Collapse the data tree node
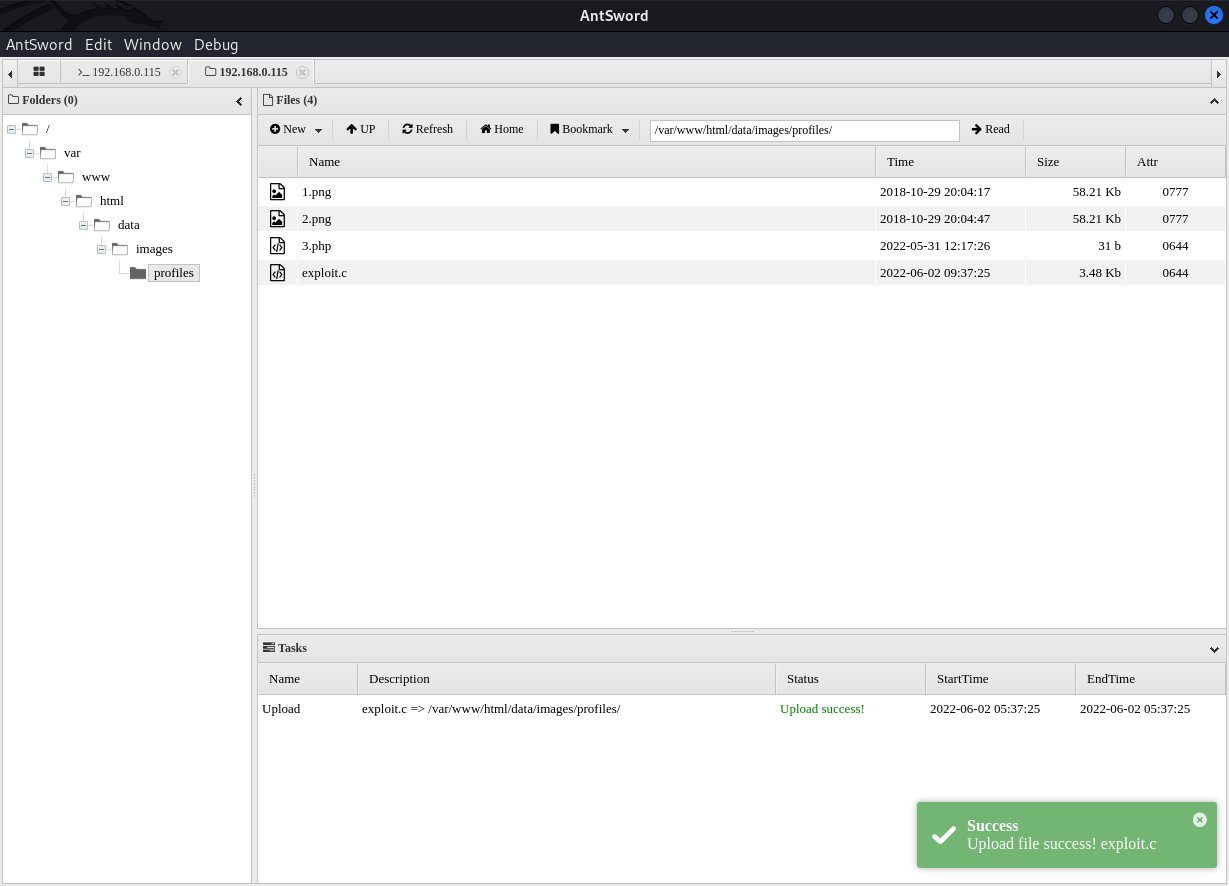 click(83, 225)
